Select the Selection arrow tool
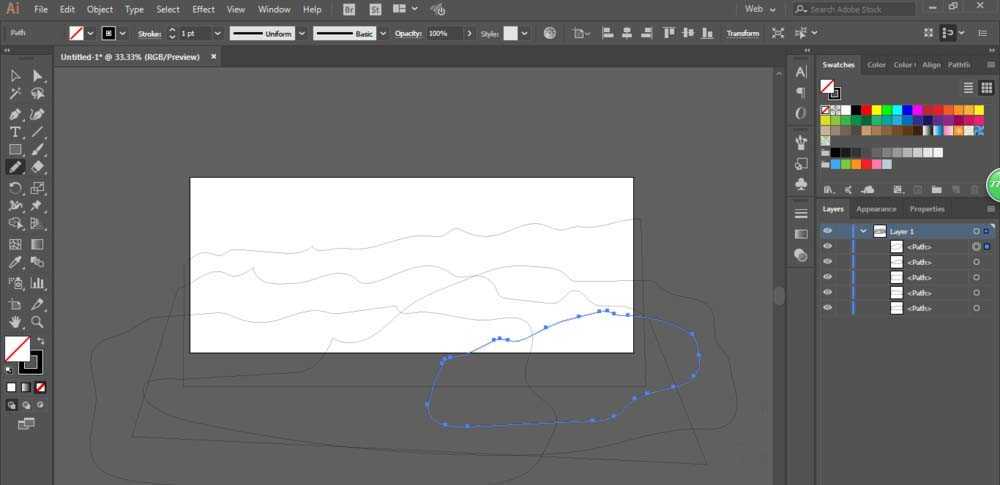 click(x=16, y=76)
